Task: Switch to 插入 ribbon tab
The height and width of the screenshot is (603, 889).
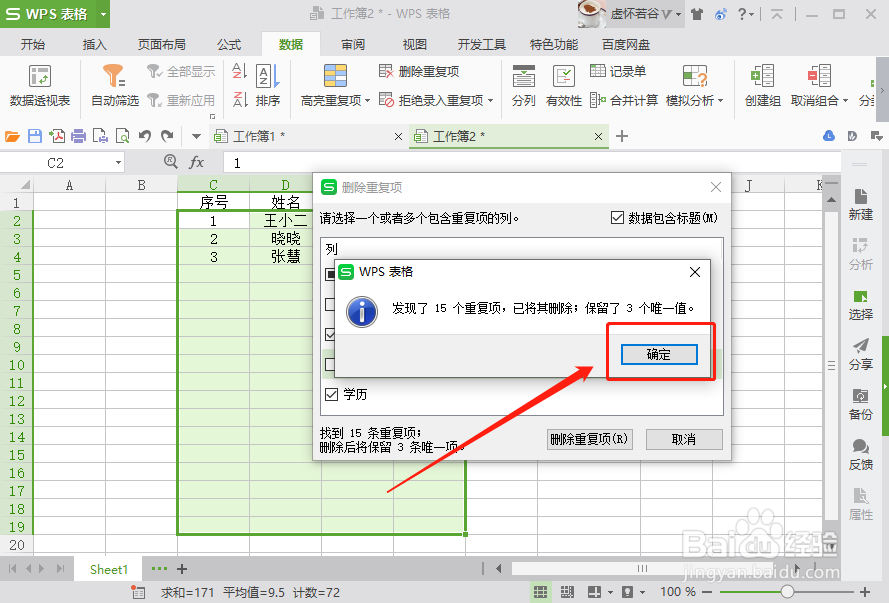Action: point(95,44)
